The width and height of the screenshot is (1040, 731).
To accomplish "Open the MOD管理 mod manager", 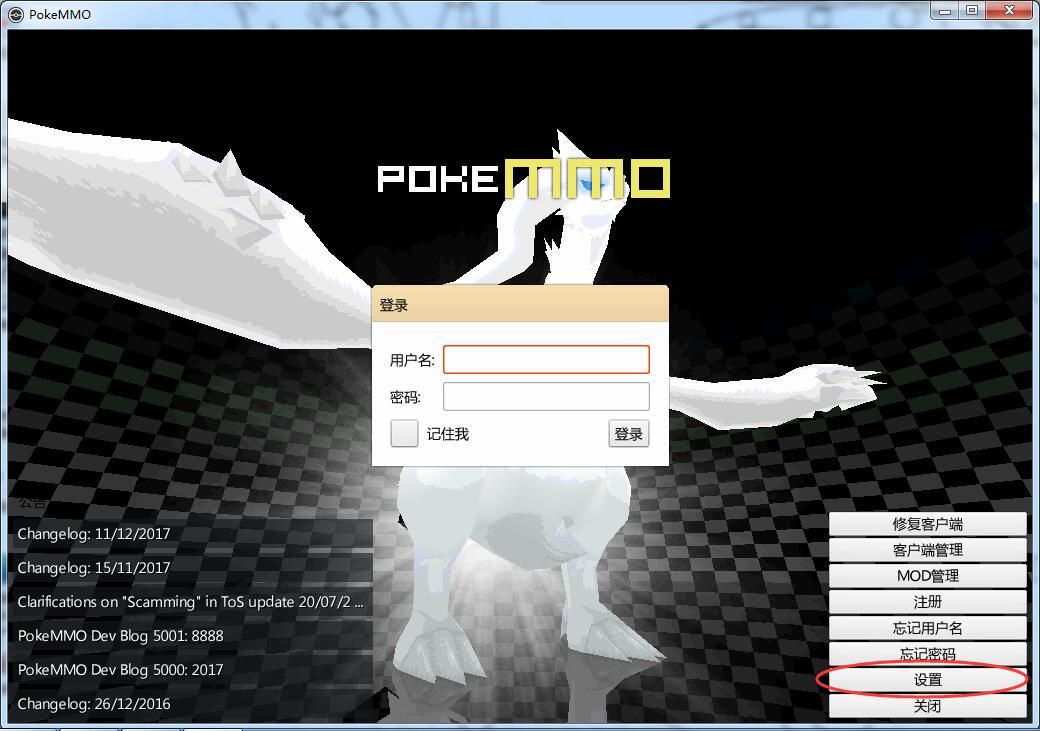I will point(928,575).
